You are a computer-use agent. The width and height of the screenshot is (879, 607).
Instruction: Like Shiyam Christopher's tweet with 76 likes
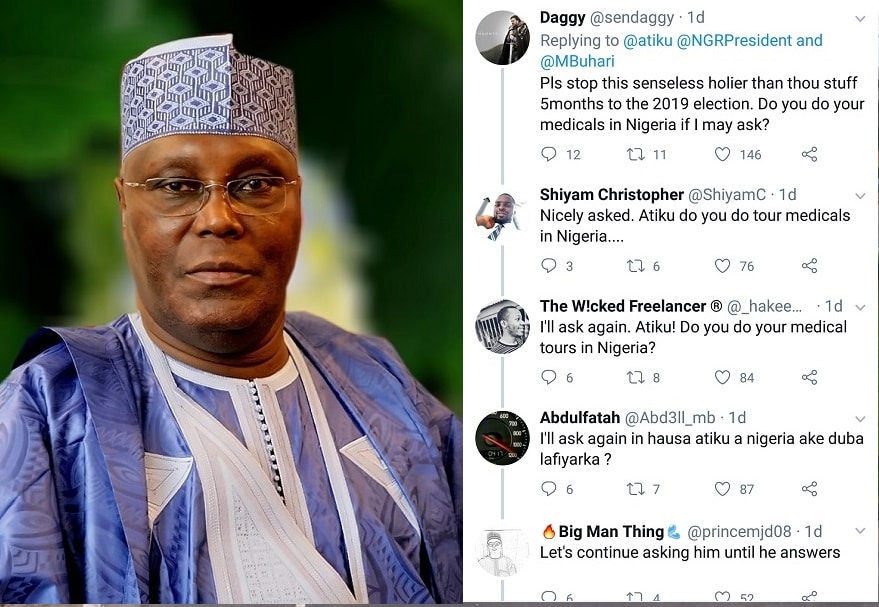(x=722, y=266)
